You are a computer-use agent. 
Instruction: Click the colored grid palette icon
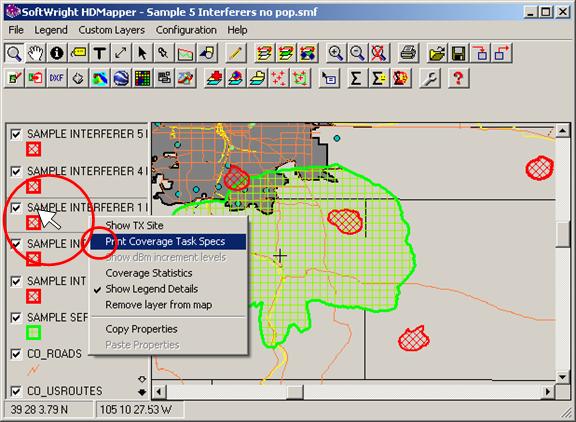[x=143, y=78]
